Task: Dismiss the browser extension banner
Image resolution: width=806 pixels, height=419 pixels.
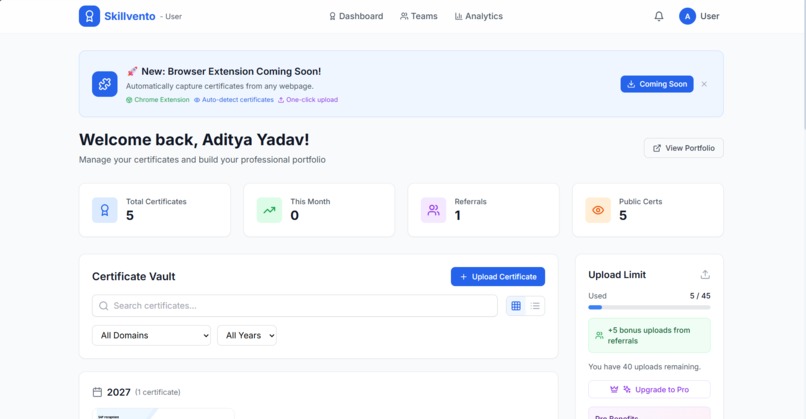Action: [x=704, y=84]
